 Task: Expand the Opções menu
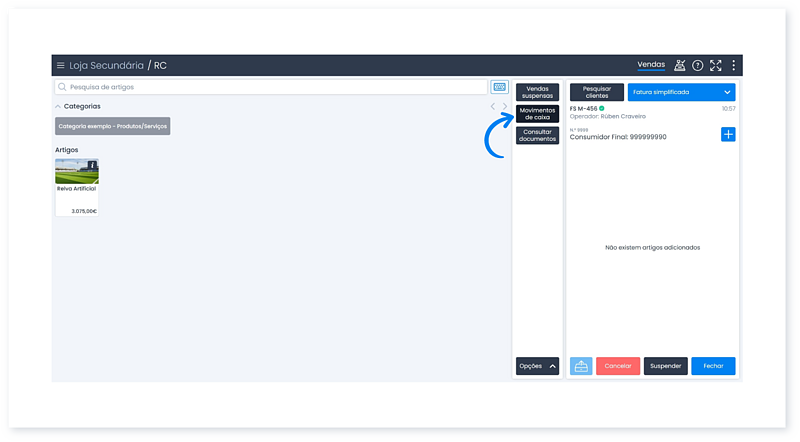(x=537, y=366)
